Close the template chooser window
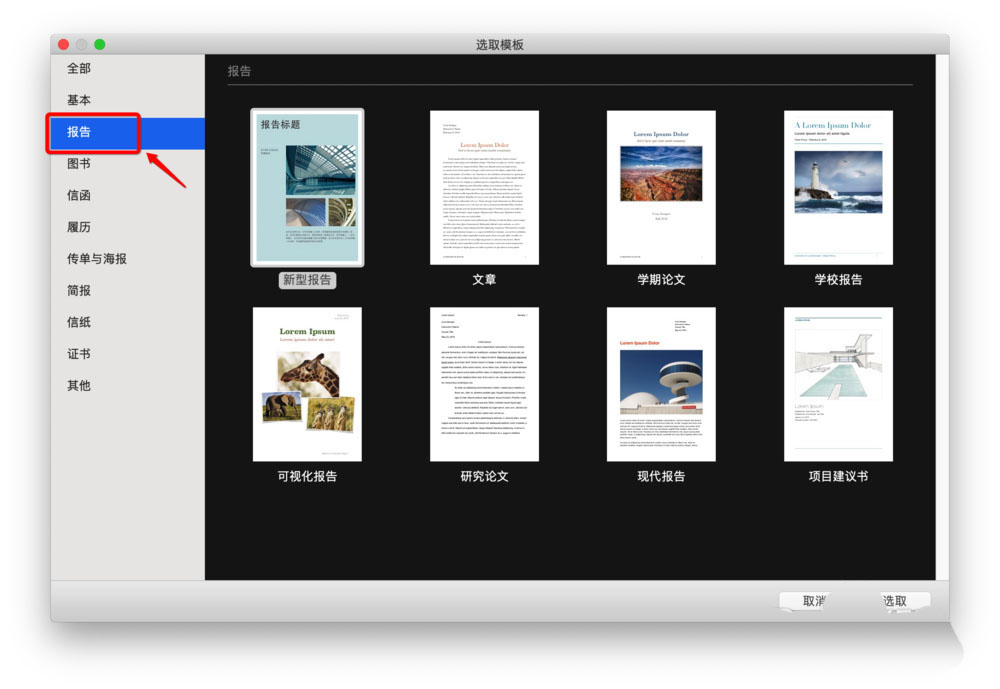This screenshot has height=689, width=1000. coord(63,45)
